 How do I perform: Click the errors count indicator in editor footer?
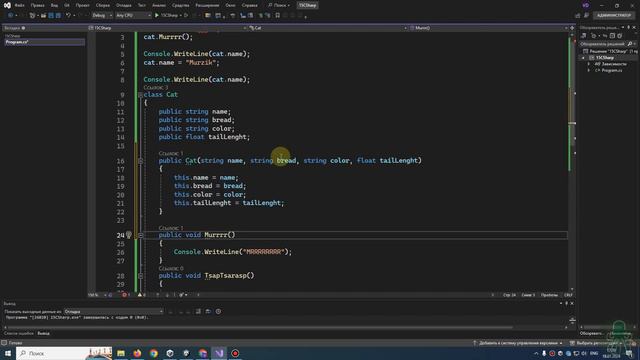tap(126, 295)
